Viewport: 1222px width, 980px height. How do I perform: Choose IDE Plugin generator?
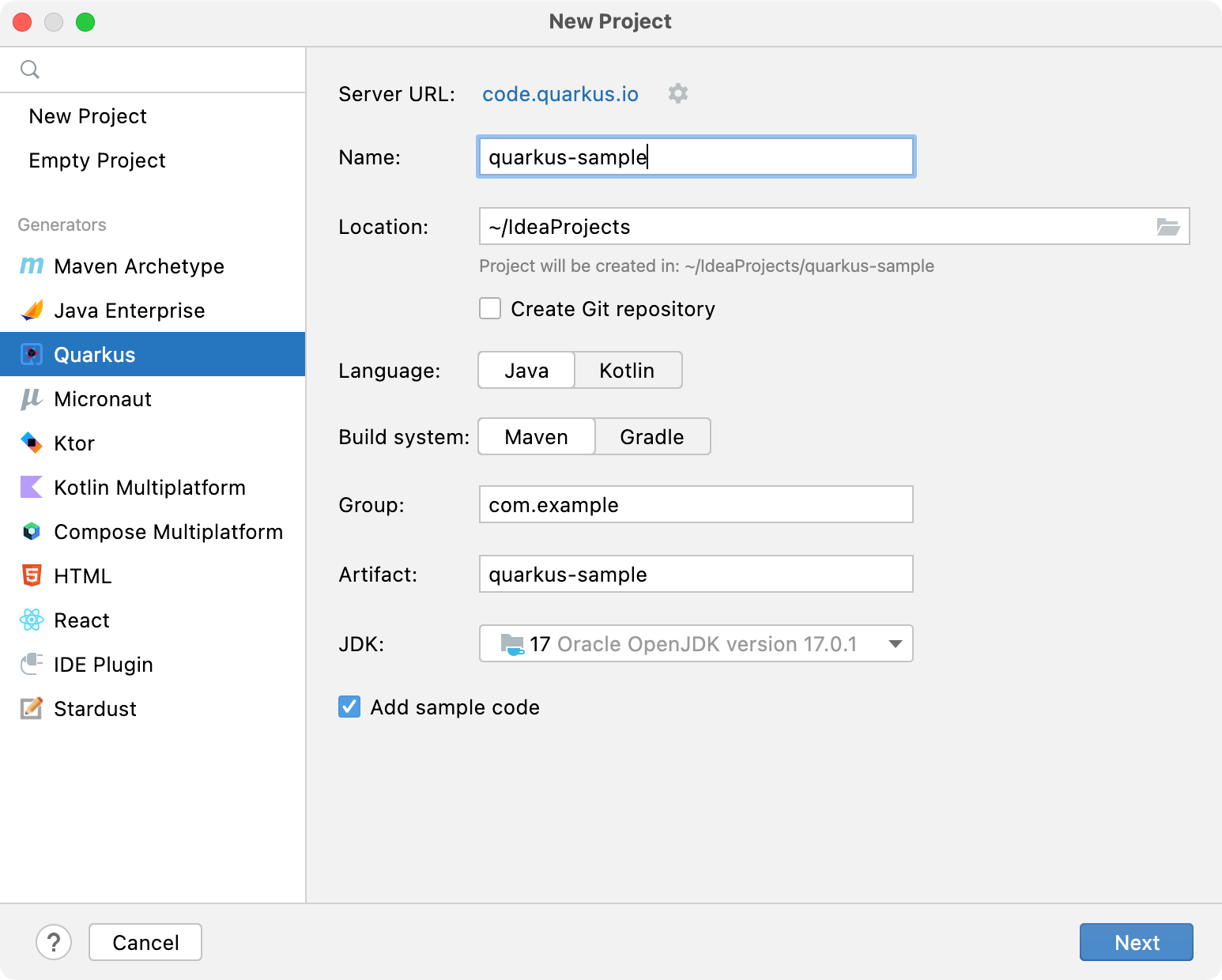pyautogui.click(x=153, y=665)
